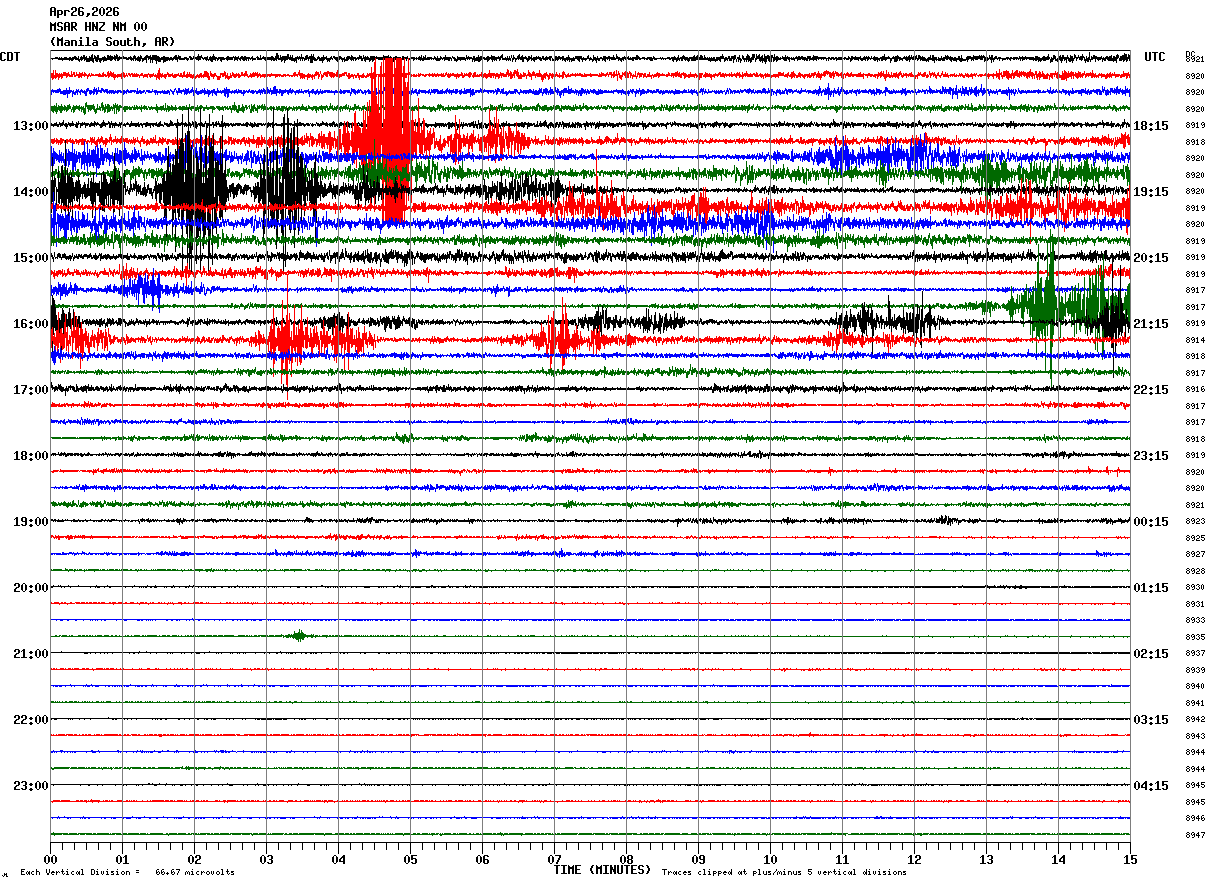Click the location label (Manila South, AR)
The image size is (1210, 886).
[112, 42]
